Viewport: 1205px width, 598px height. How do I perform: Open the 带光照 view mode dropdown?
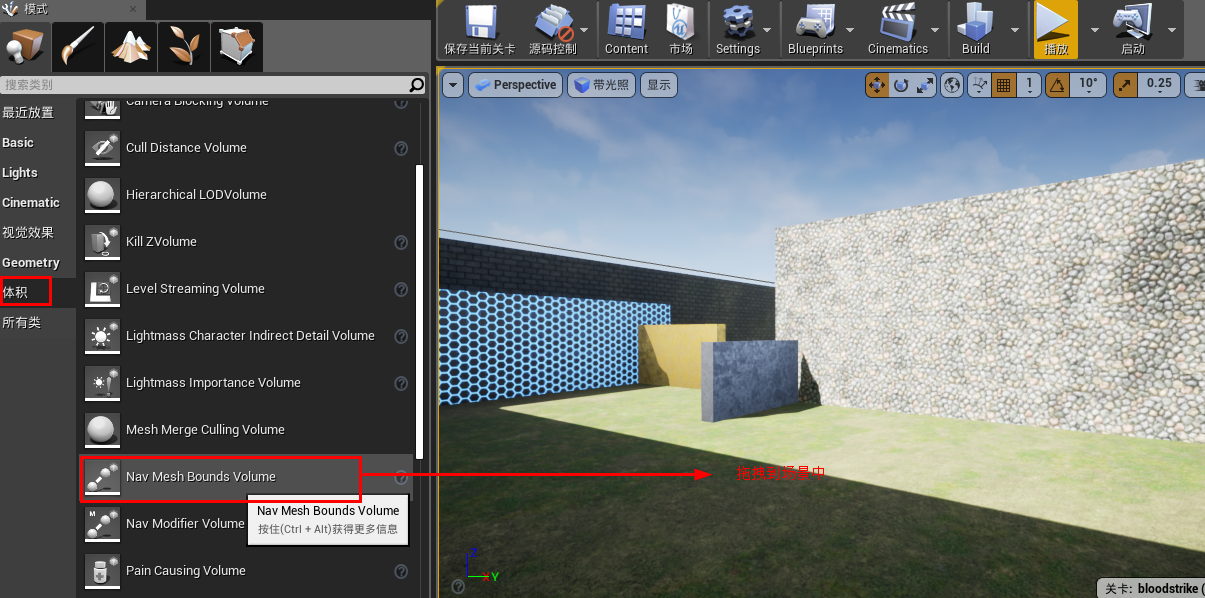[600, 85]
